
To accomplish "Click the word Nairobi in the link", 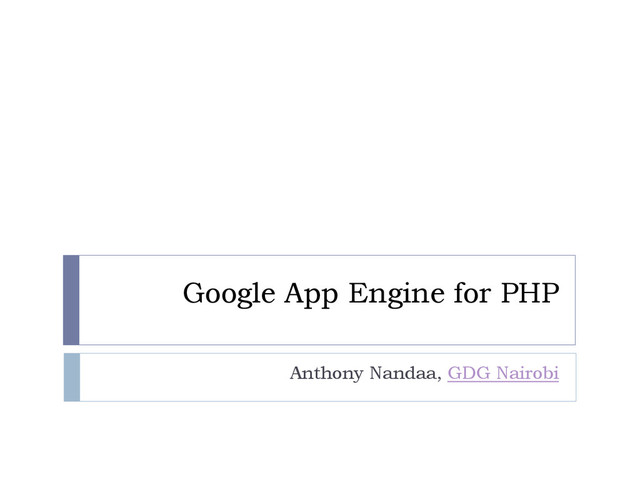I will (528, 373).
